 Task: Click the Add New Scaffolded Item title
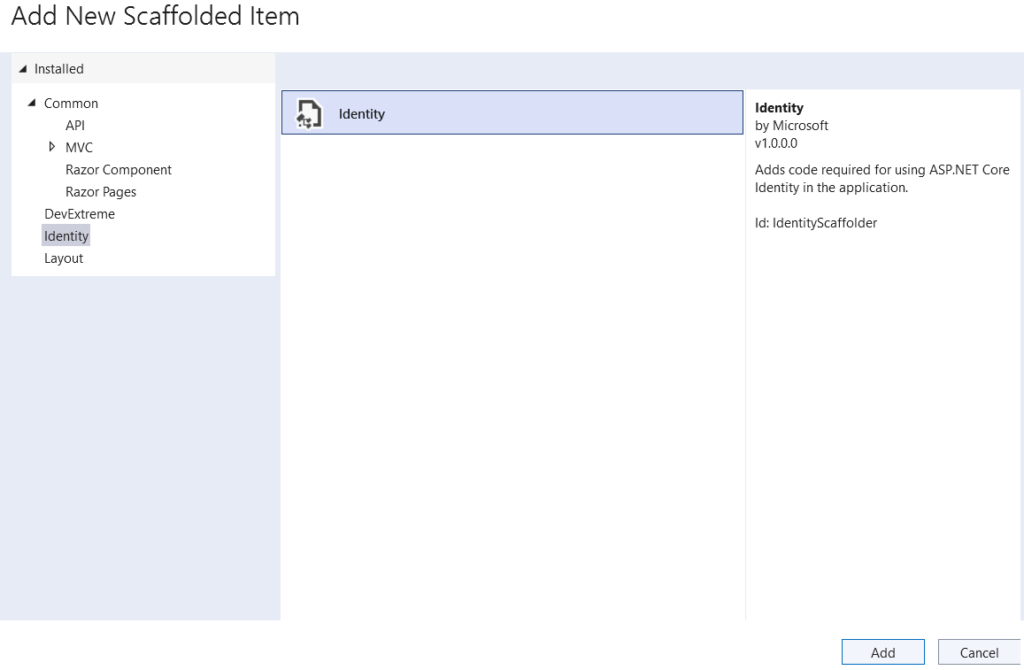coord(155,16)
